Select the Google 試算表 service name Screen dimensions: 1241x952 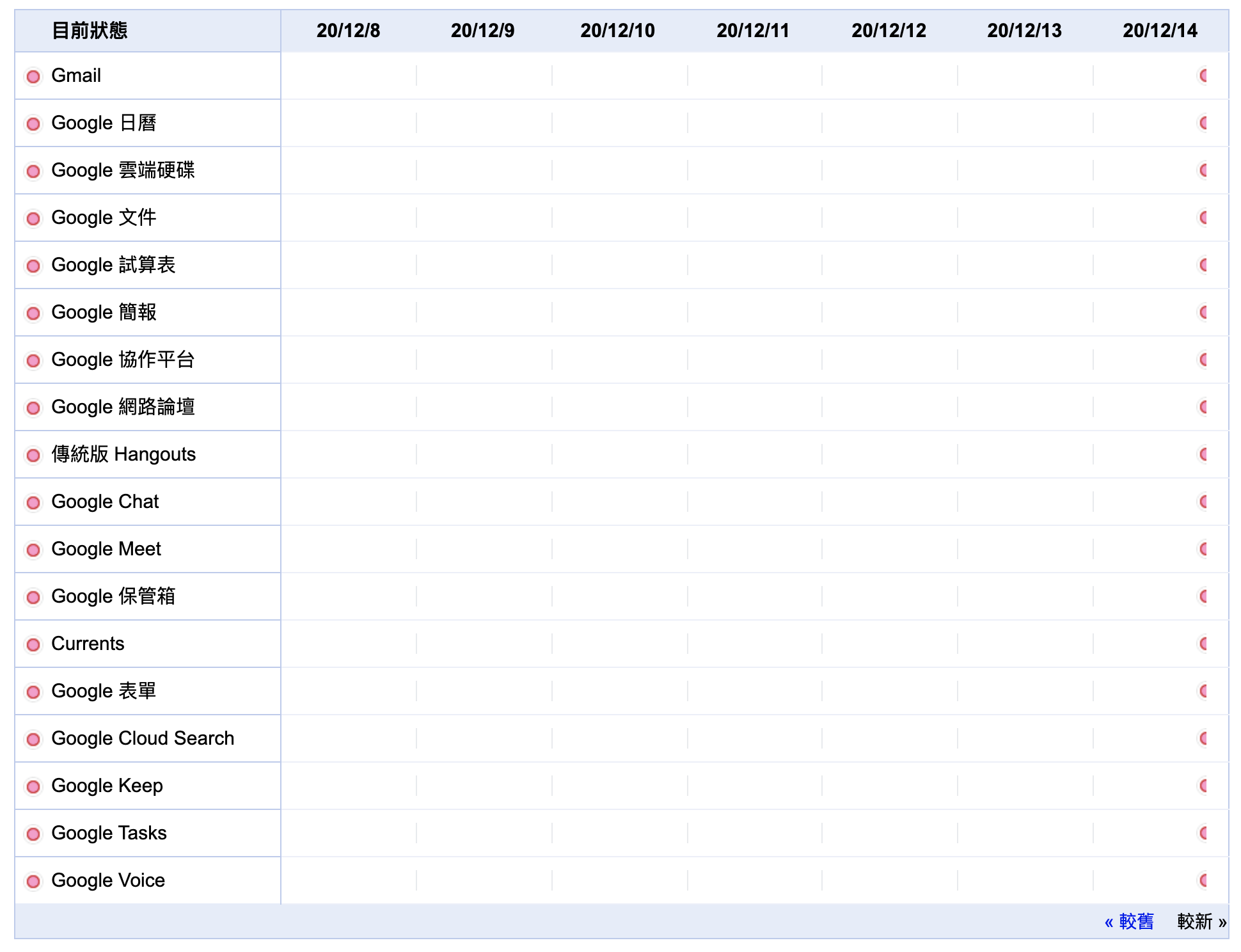click(x=113, y=265)
